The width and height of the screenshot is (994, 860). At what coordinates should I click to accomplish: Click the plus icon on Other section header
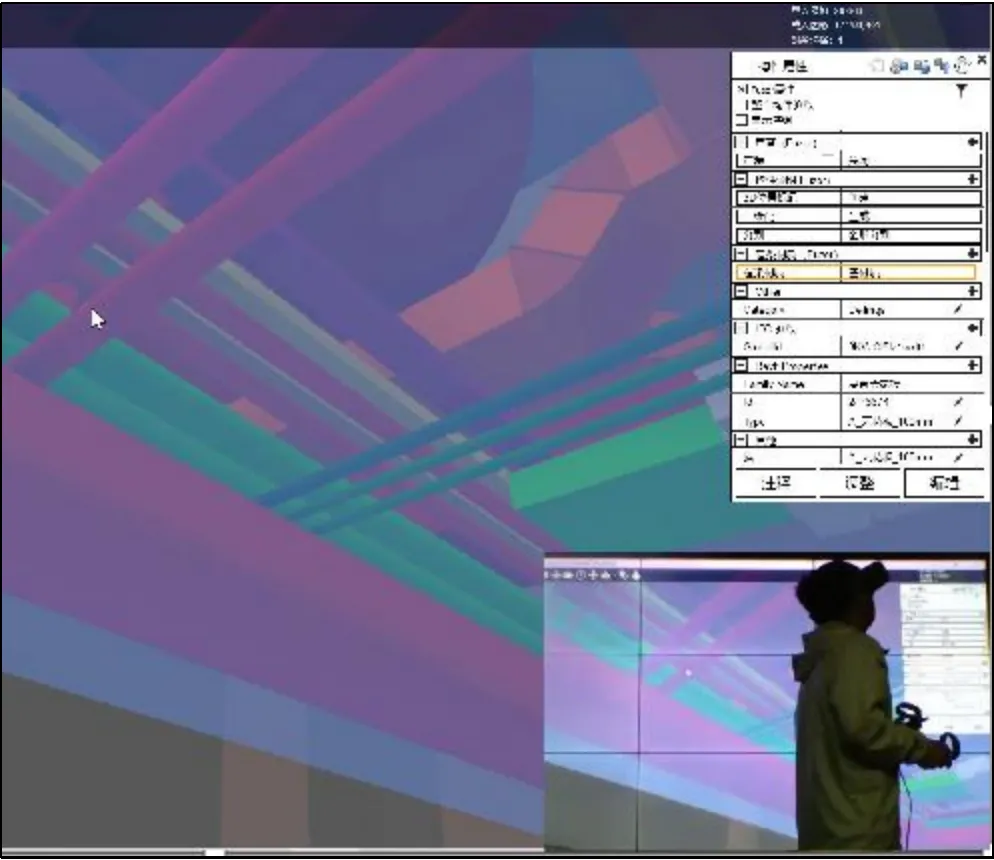click(972, 291)
